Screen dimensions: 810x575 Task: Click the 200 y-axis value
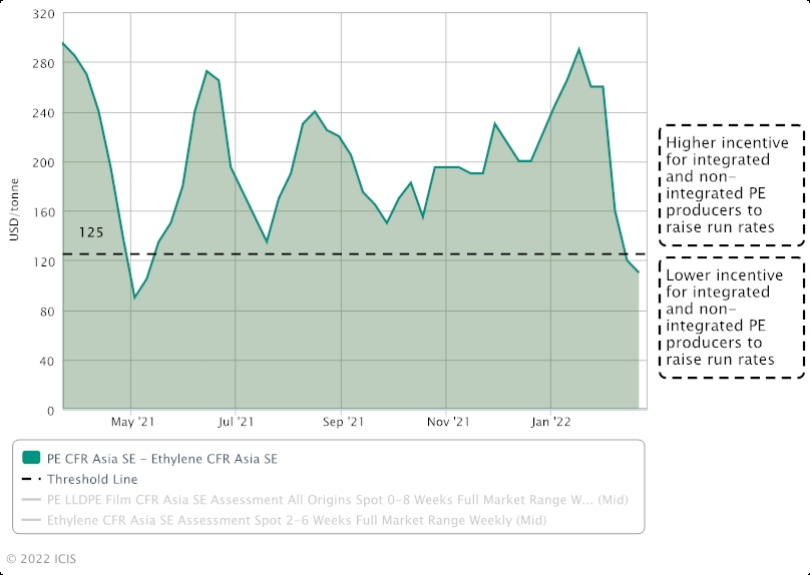pos(43,163)
